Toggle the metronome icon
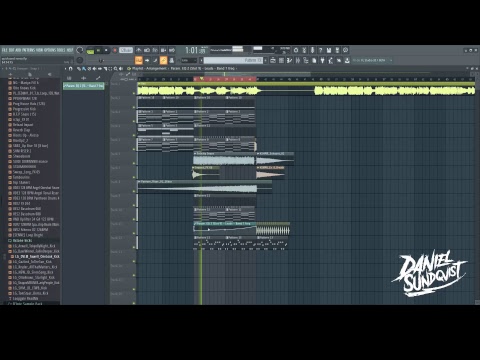Image resolution: width=480 pixels, height=360 pixels. (x=139, y=50)
